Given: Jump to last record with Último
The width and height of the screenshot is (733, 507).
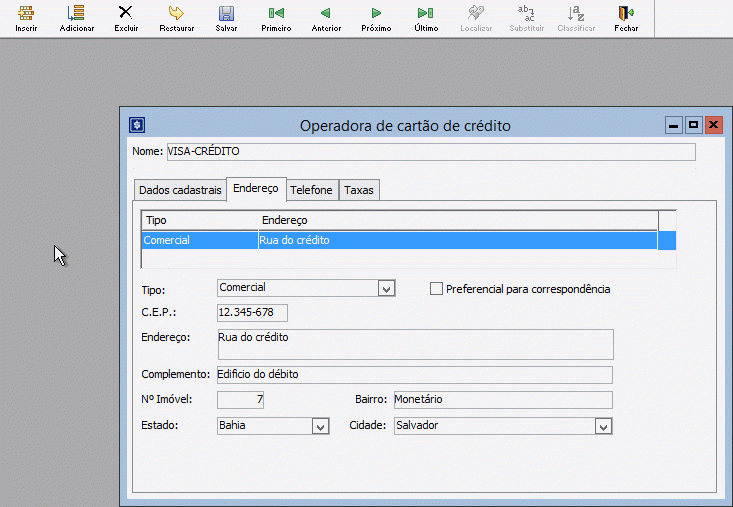Looking at the screenshot, I should coord(426,14).
